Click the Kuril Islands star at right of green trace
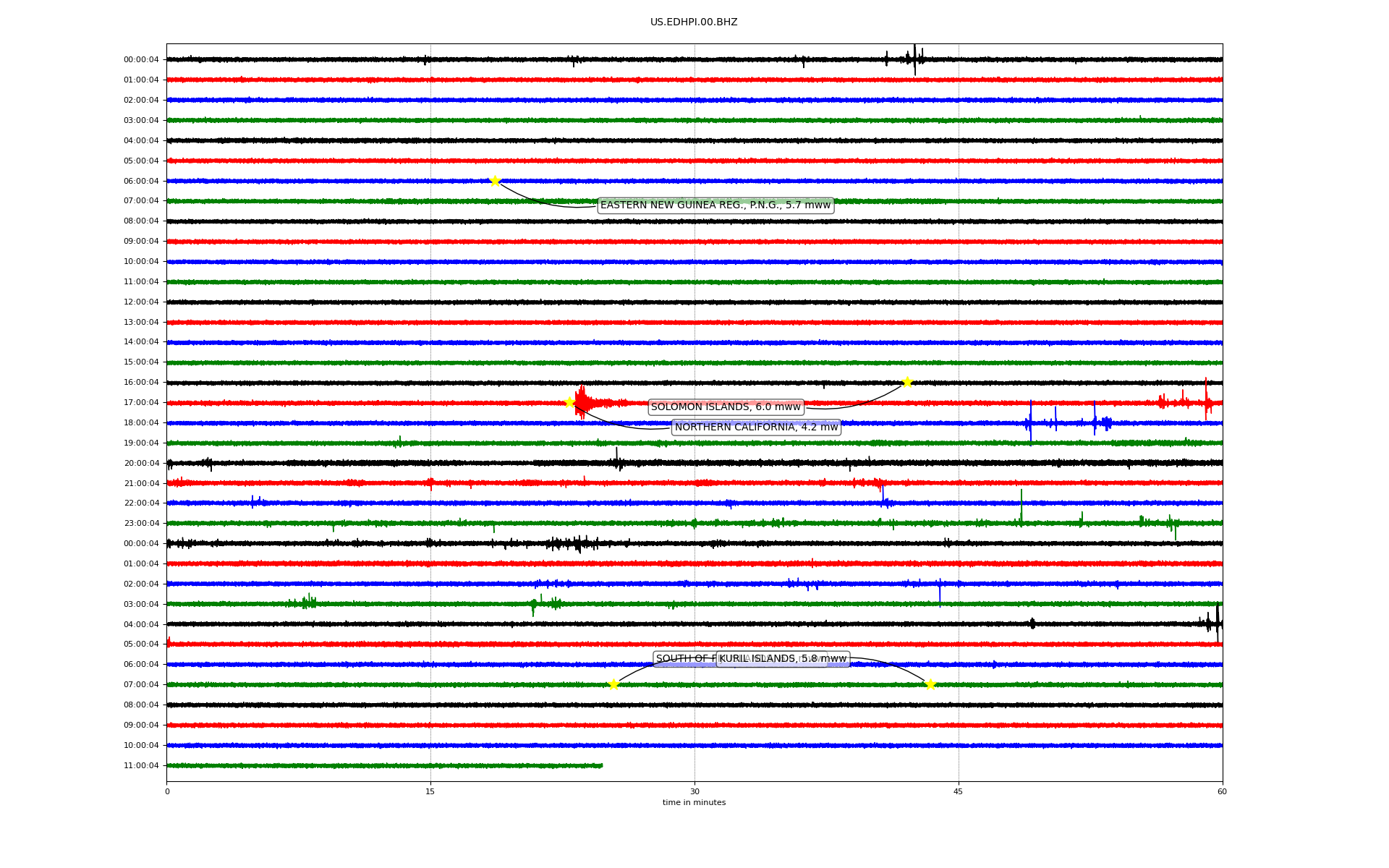This screenshot has width=1389, height=868. pyautogui.click(x=930, y=684)
